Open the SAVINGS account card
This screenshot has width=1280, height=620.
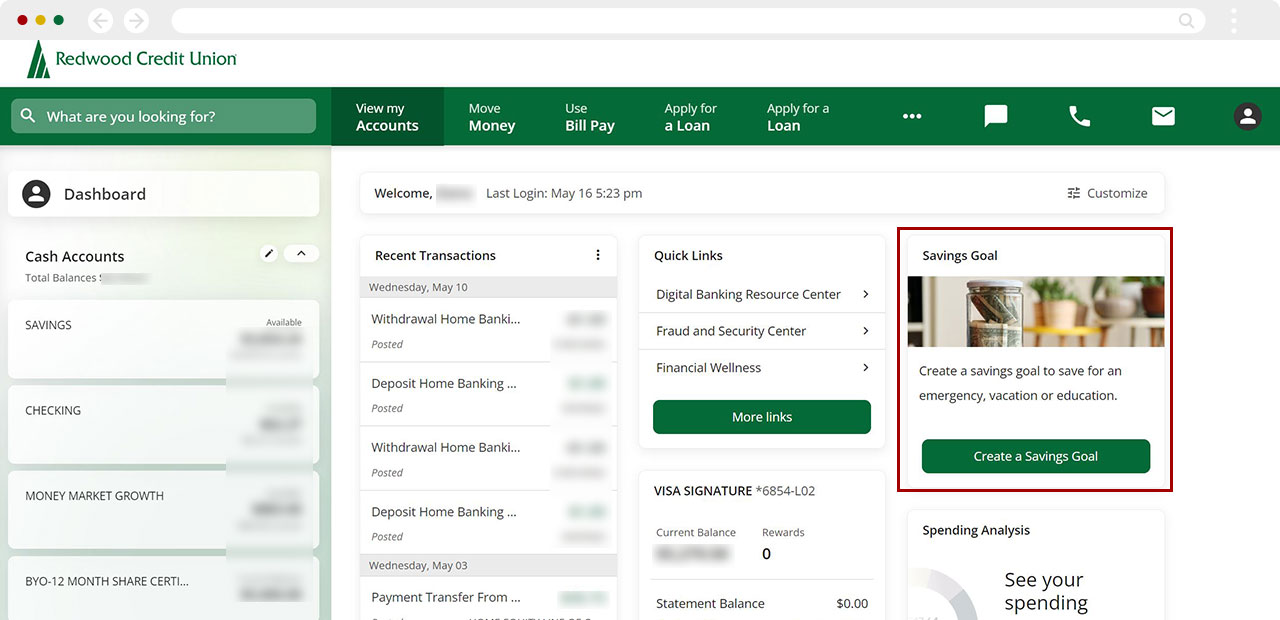pos(164,340)
